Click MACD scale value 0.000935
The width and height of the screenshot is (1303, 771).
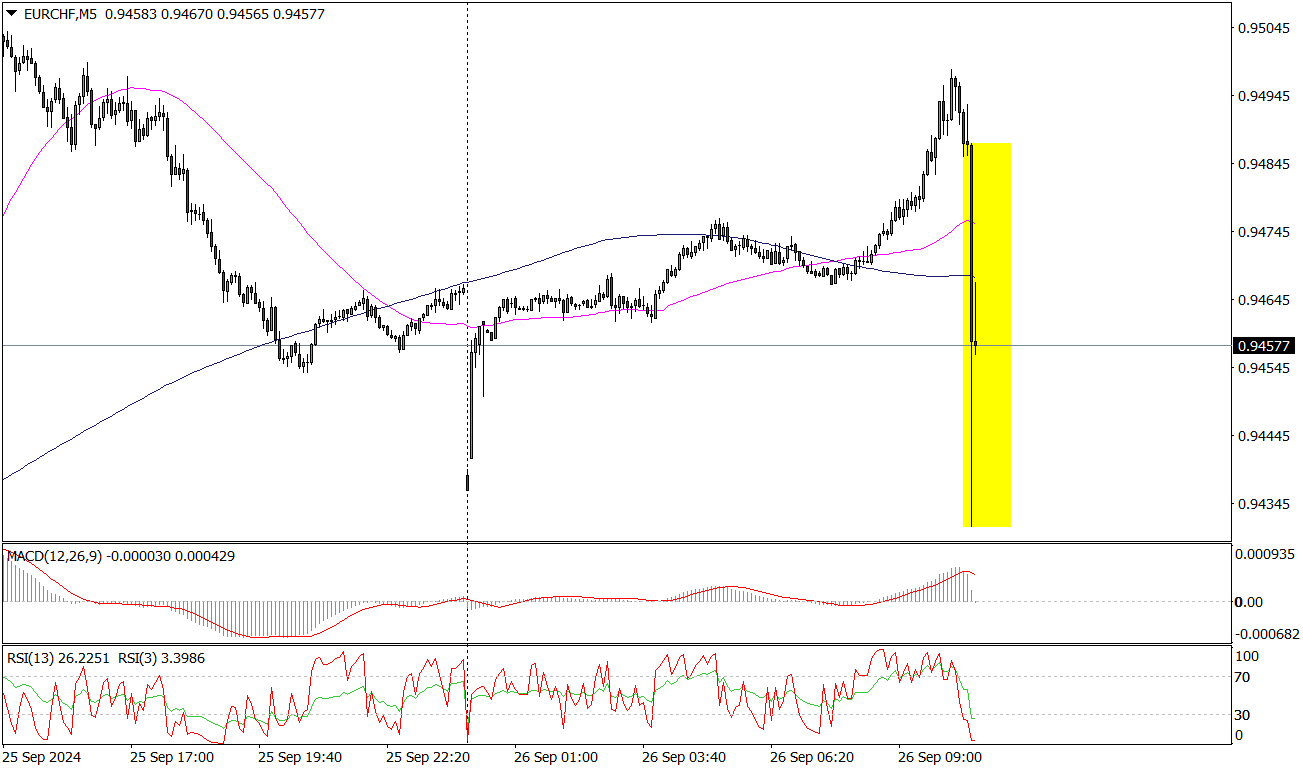click(1267, 553)
